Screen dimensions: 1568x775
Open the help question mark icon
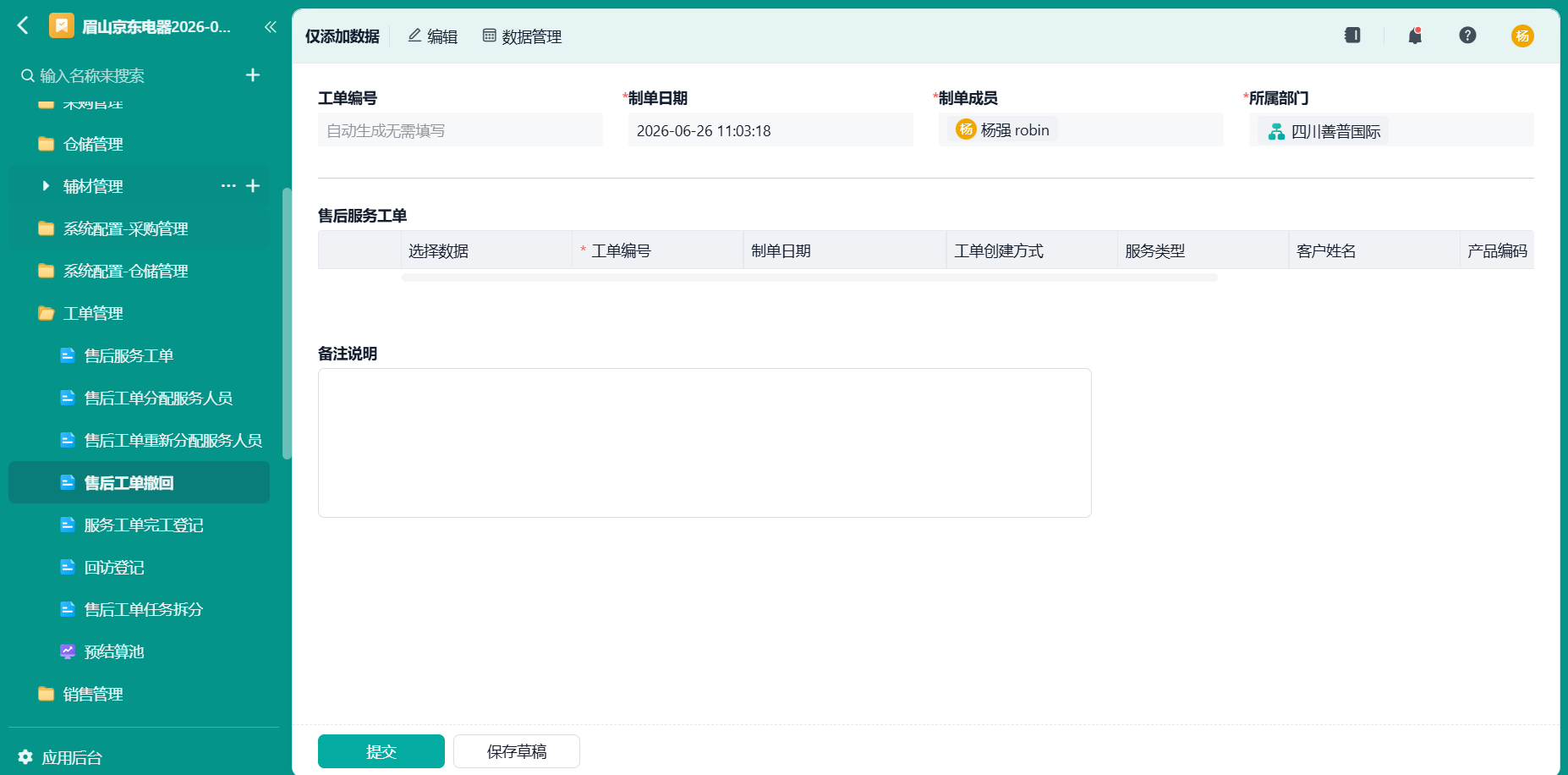pos(1467,36)
